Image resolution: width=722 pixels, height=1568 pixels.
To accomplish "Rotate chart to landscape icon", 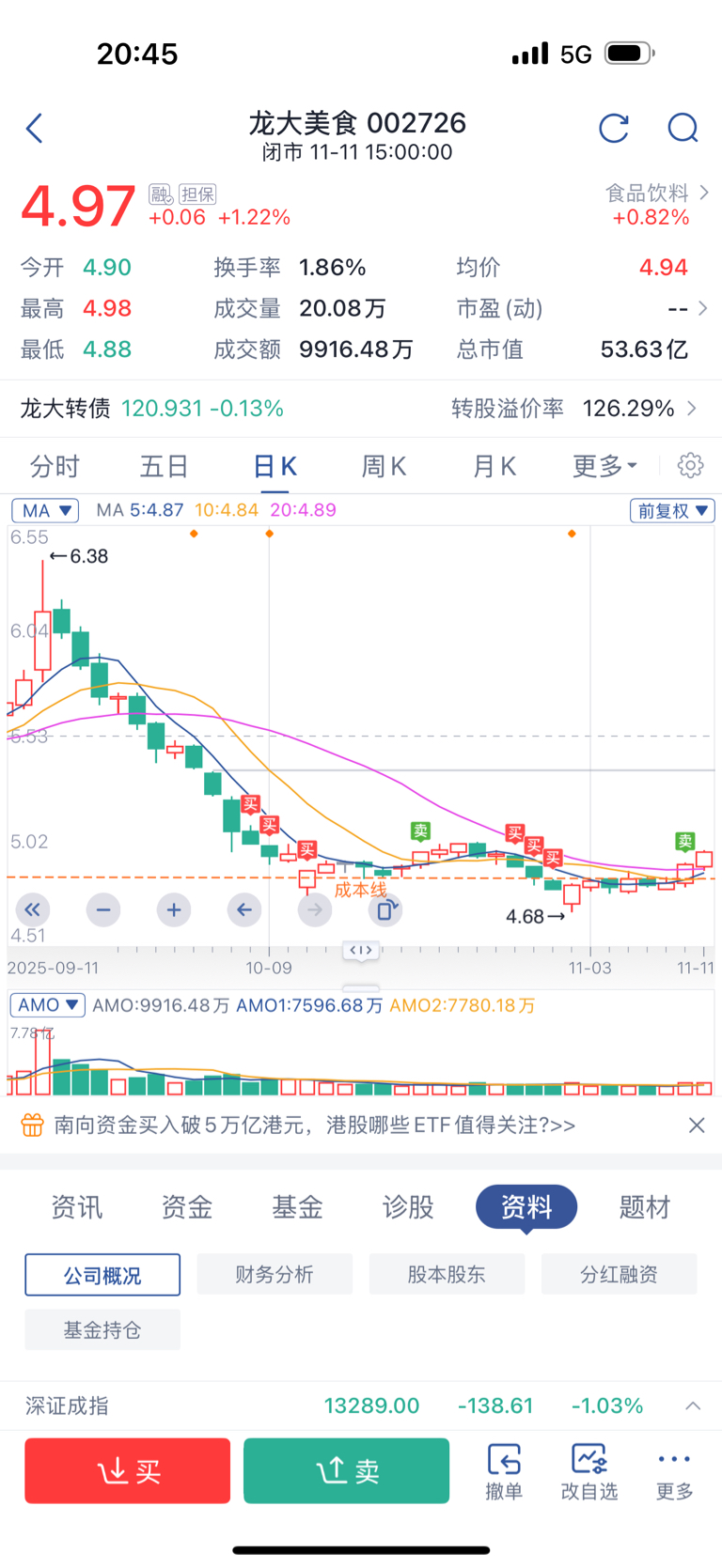I will tap(386, 909).
